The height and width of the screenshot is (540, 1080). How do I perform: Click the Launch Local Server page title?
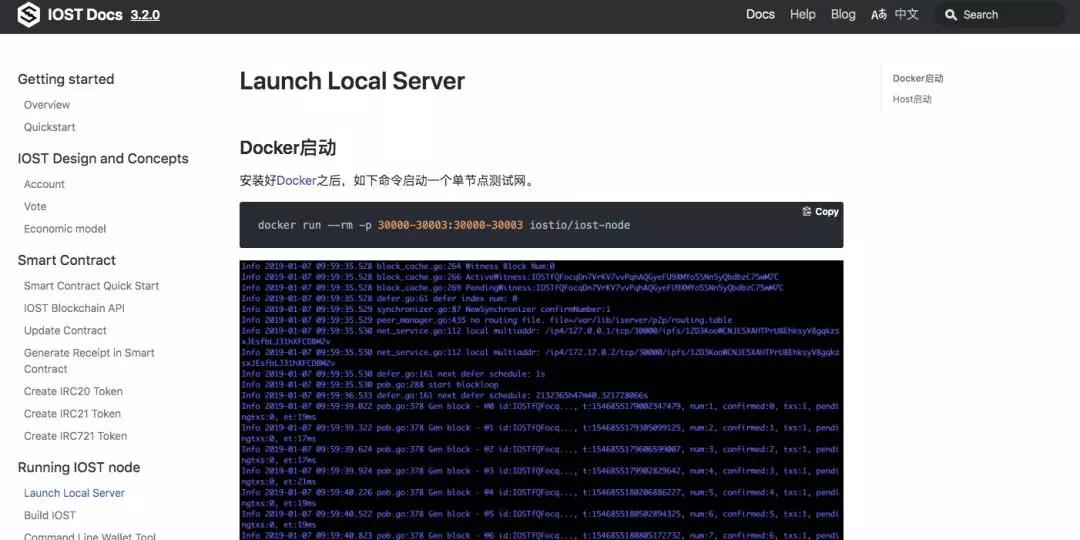coord(352,81)
